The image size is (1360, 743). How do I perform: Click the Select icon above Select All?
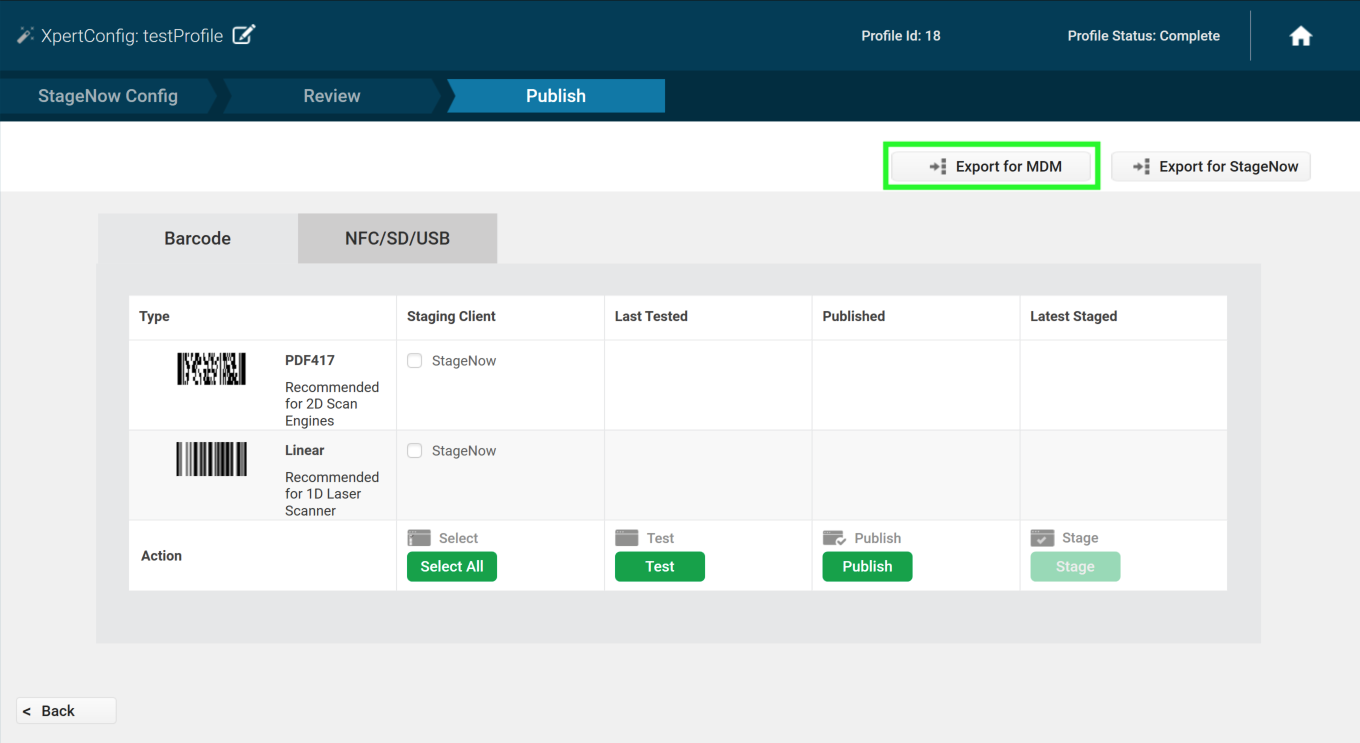[418, 538]
